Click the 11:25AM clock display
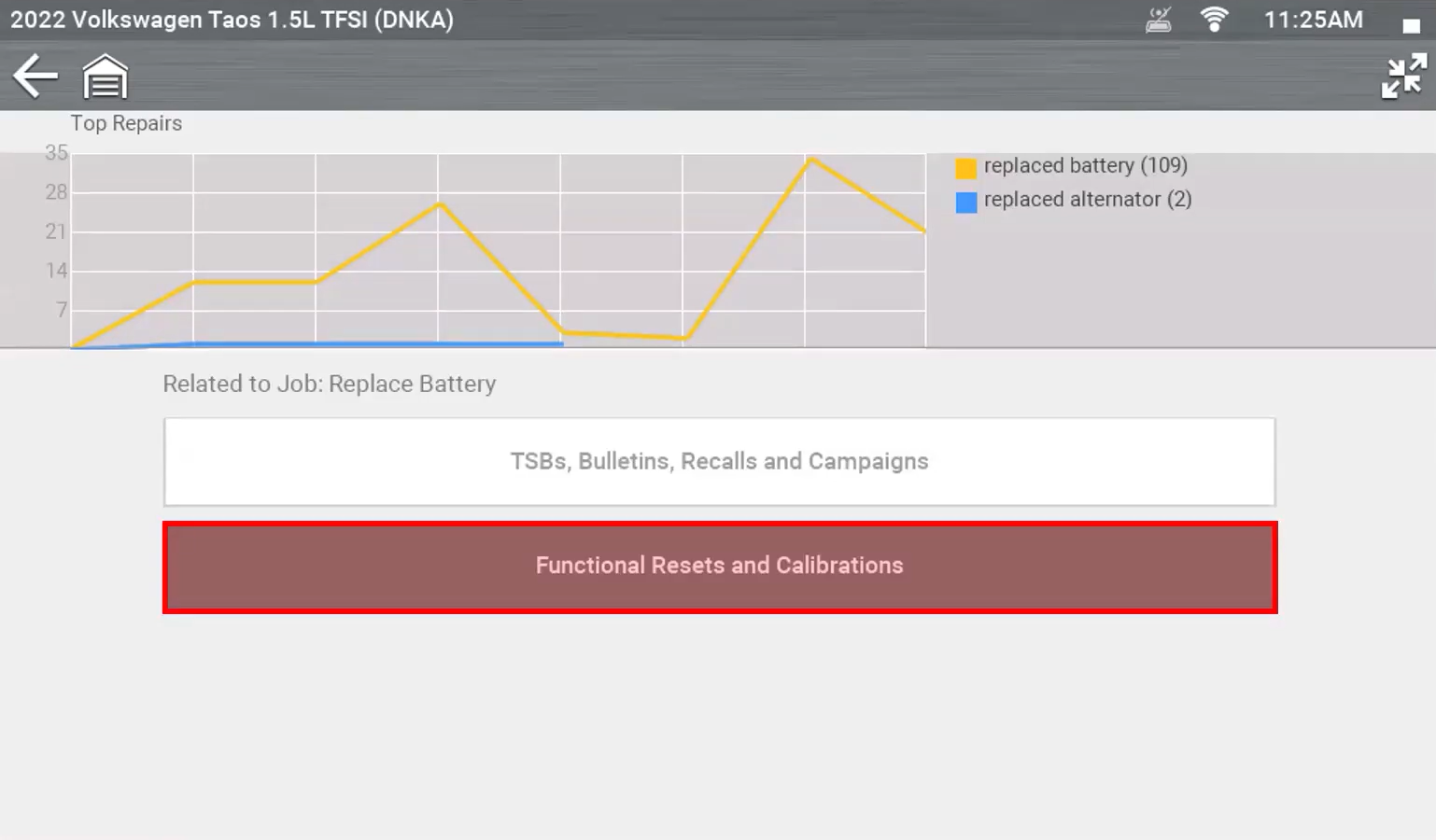Viewport: 1436px width, 840px height. click(1313, 20)
